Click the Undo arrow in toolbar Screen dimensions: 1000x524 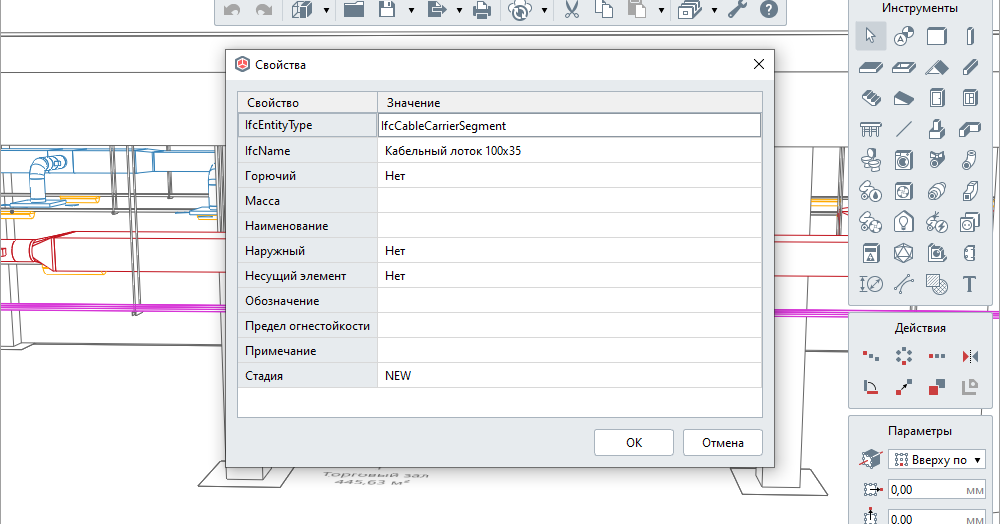tap(232, 10)
